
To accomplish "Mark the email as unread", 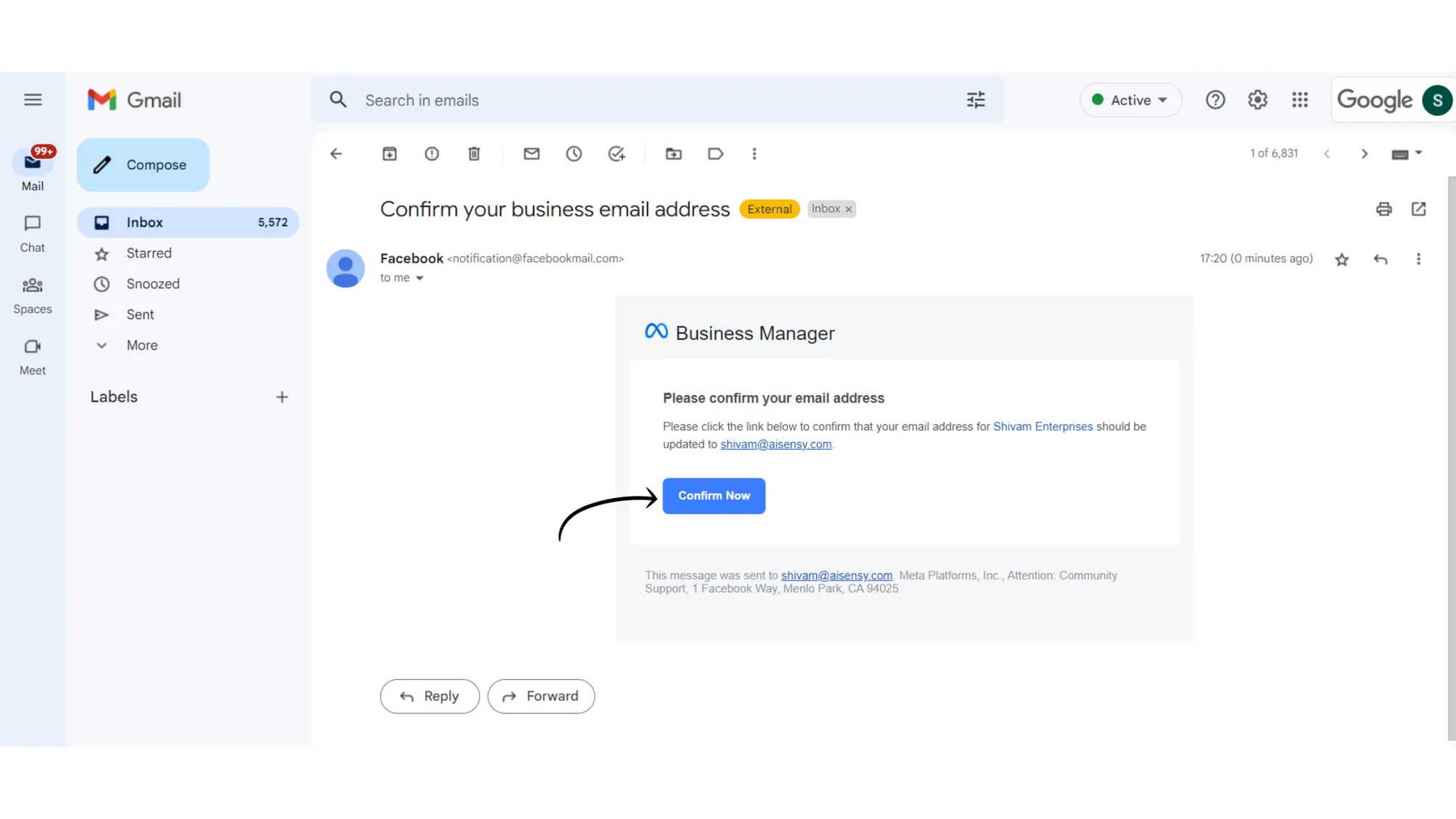I will pos(531,154).
